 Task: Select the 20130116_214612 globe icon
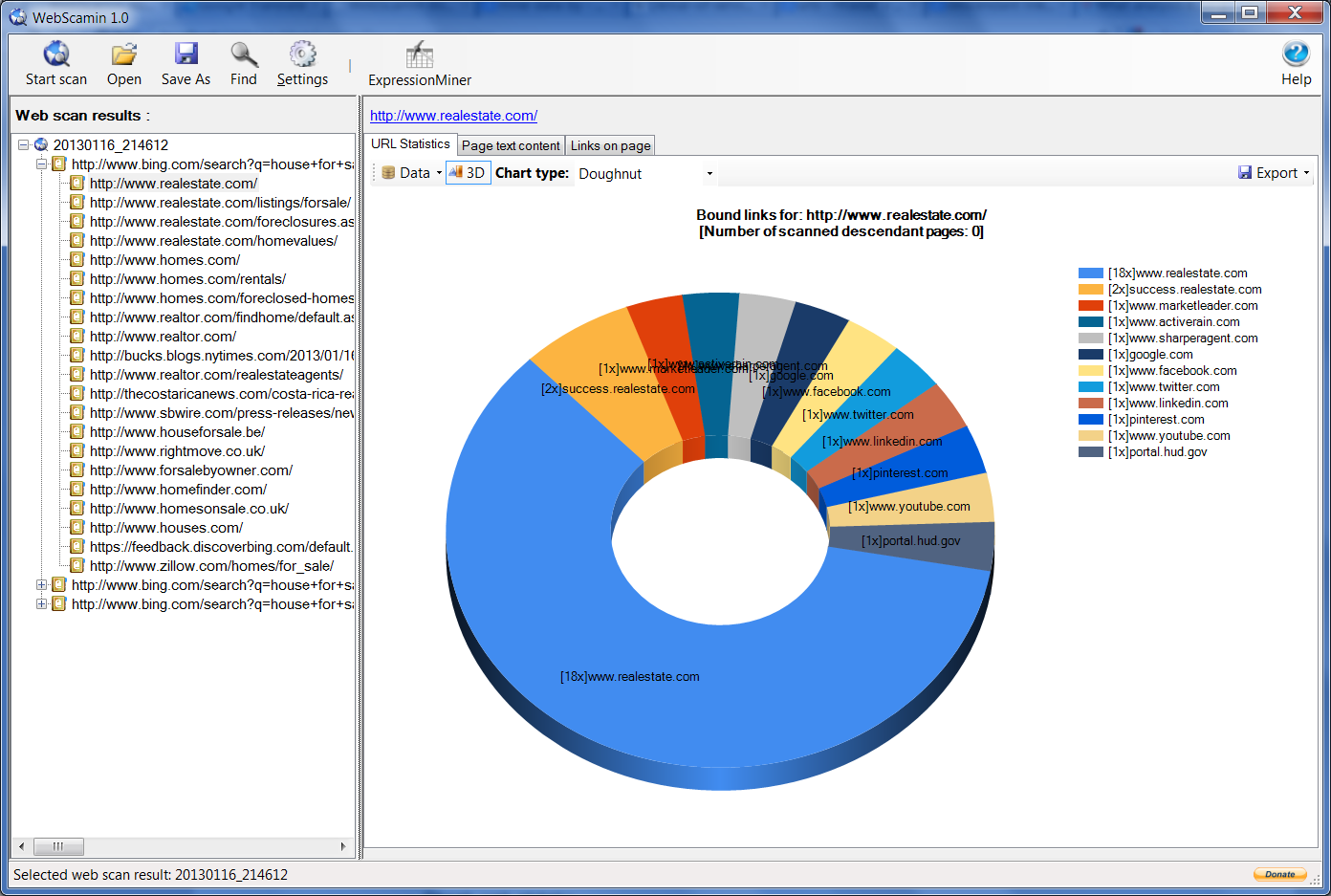(41, 145)
